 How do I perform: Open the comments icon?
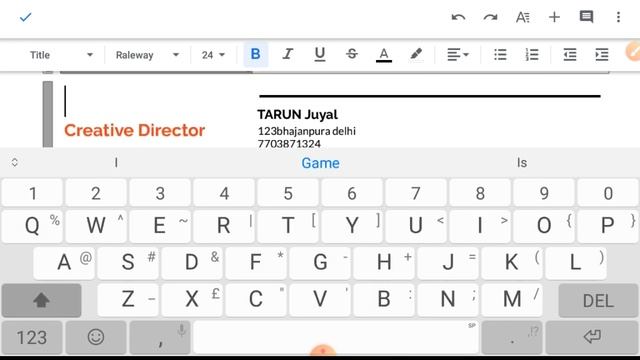(587, 17)
